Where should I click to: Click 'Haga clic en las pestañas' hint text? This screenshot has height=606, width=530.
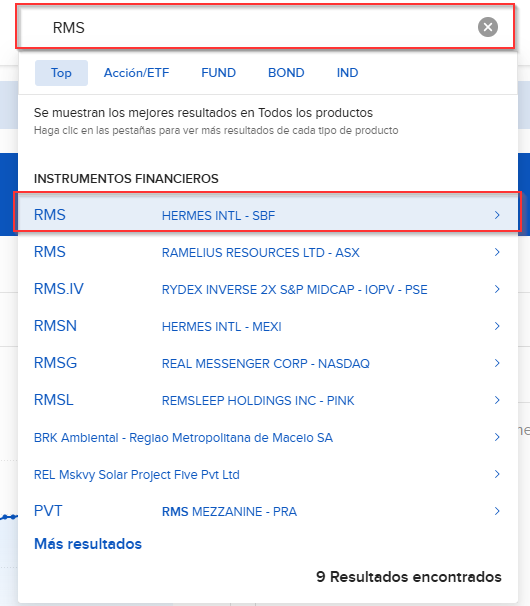tap(216, 130)
